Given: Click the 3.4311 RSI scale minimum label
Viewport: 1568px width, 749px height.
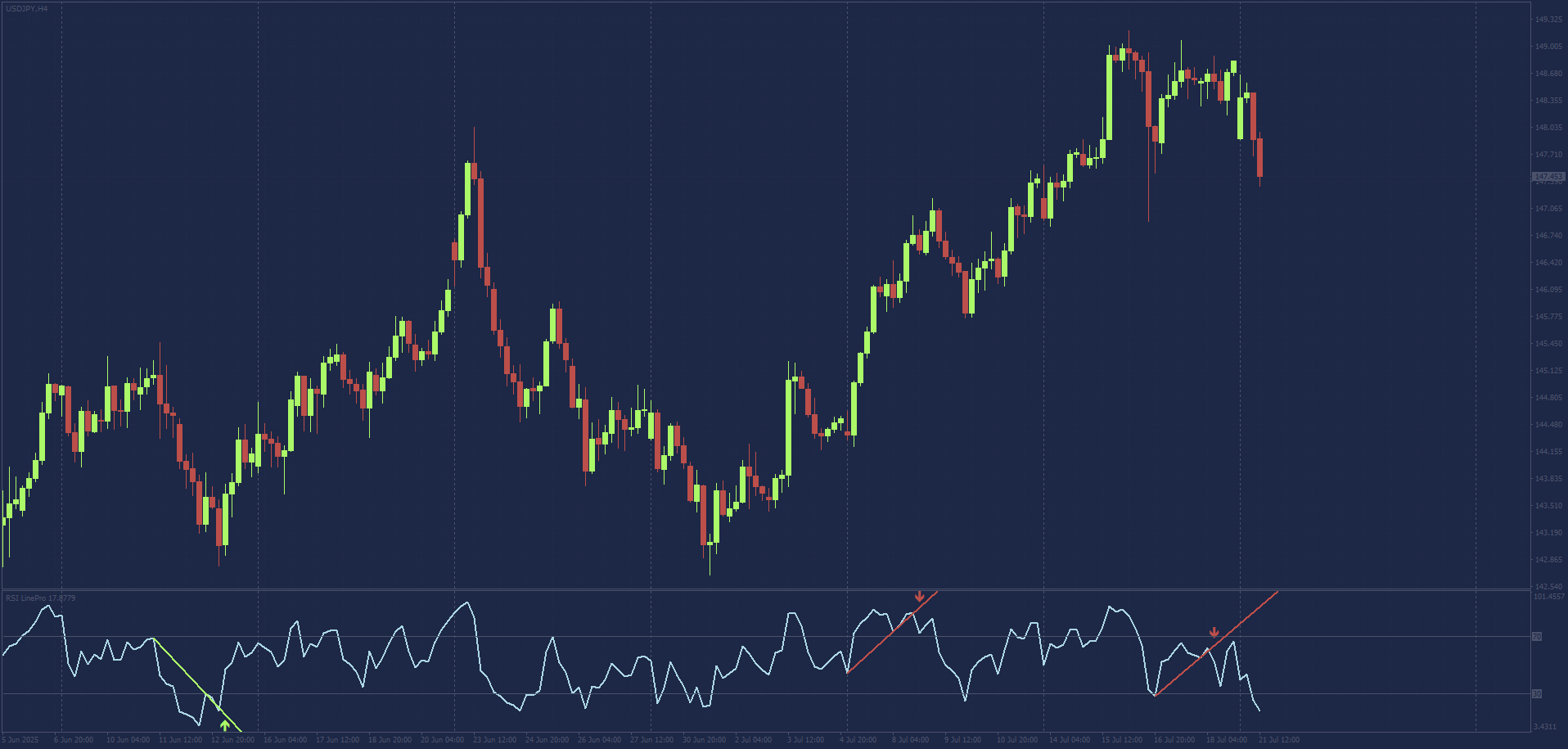Looking at the screenshot, I should coord(1545,727).
